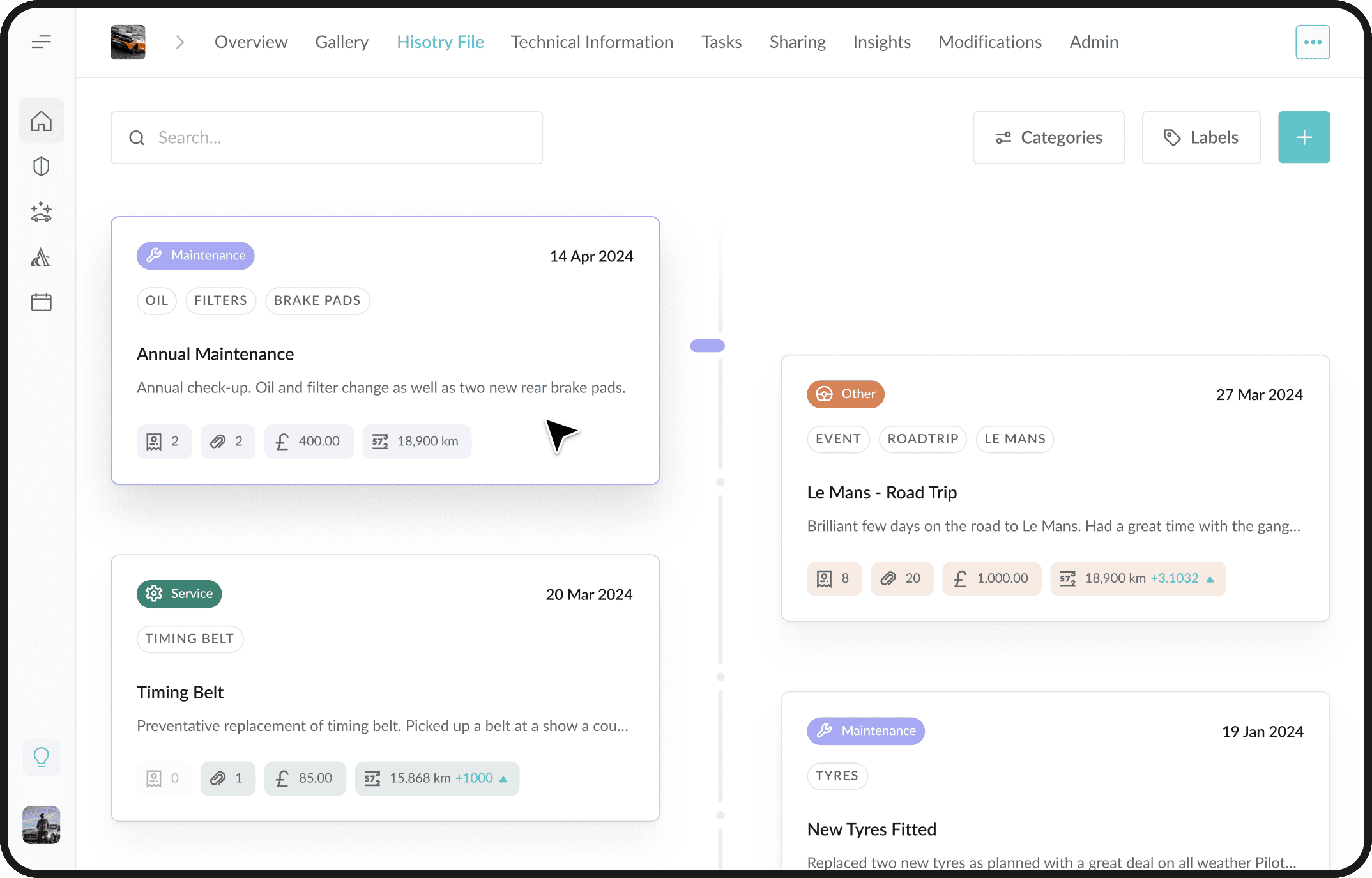
Task: Switch to the Technical Information tab
Action: (x=591, y=42)
